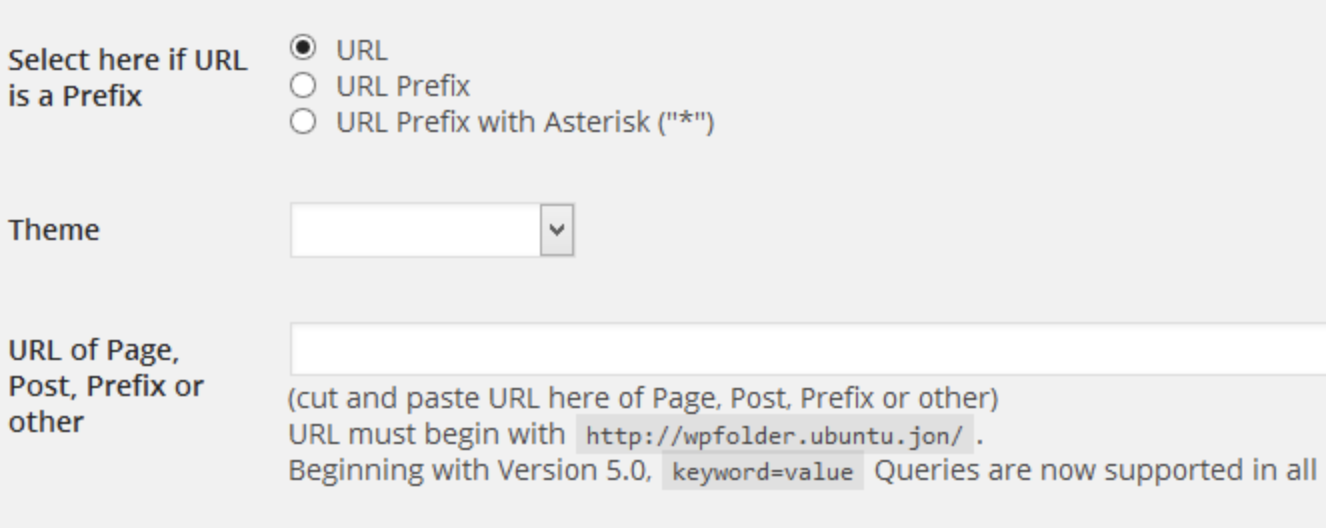Enable "URL Prefix with Asterisk" radio button
The height and width of the screenshot is (528, 1328).
point(301,122)
